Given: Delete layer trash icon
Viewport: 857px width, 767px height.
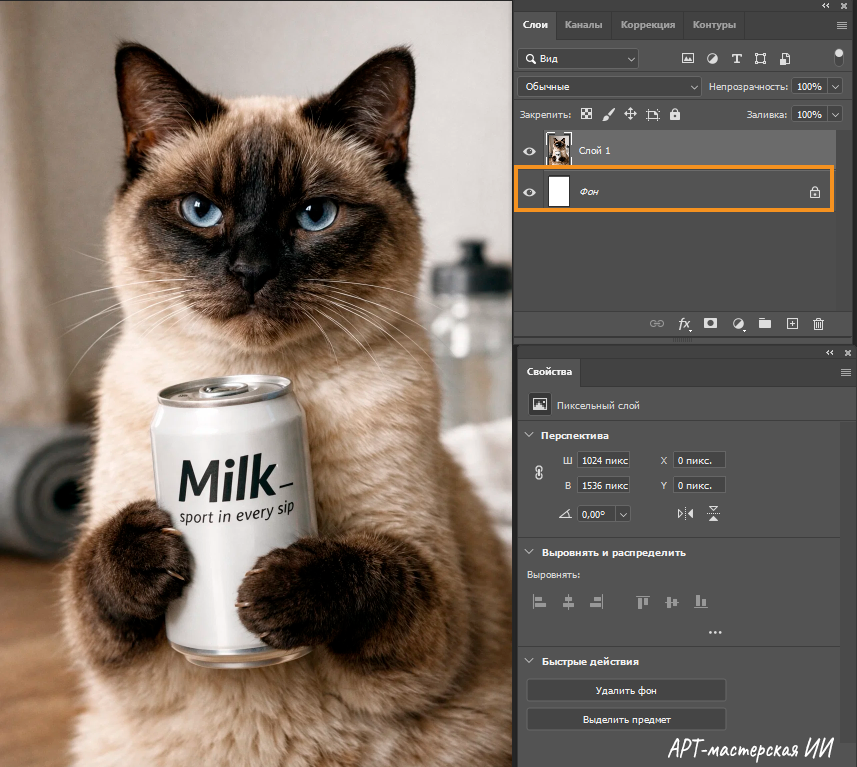Looking at the screenshot, I should pos(818,324).
